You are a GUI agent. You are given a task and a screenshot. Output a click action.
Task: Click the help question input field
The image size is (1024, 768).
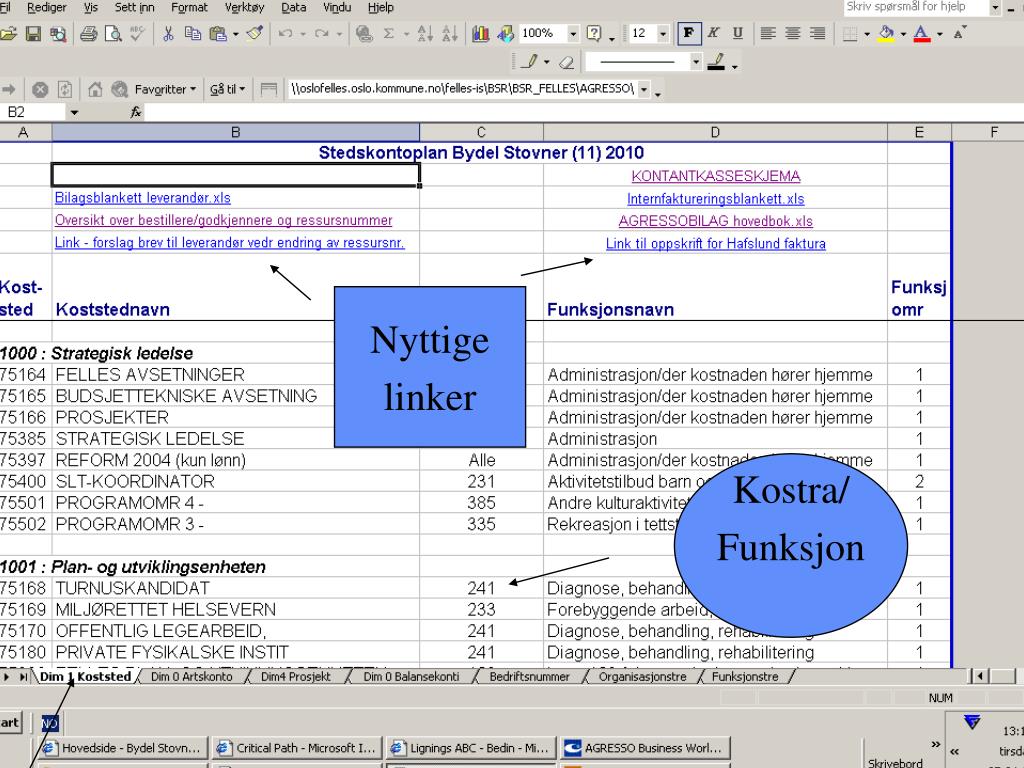[915, 7]
